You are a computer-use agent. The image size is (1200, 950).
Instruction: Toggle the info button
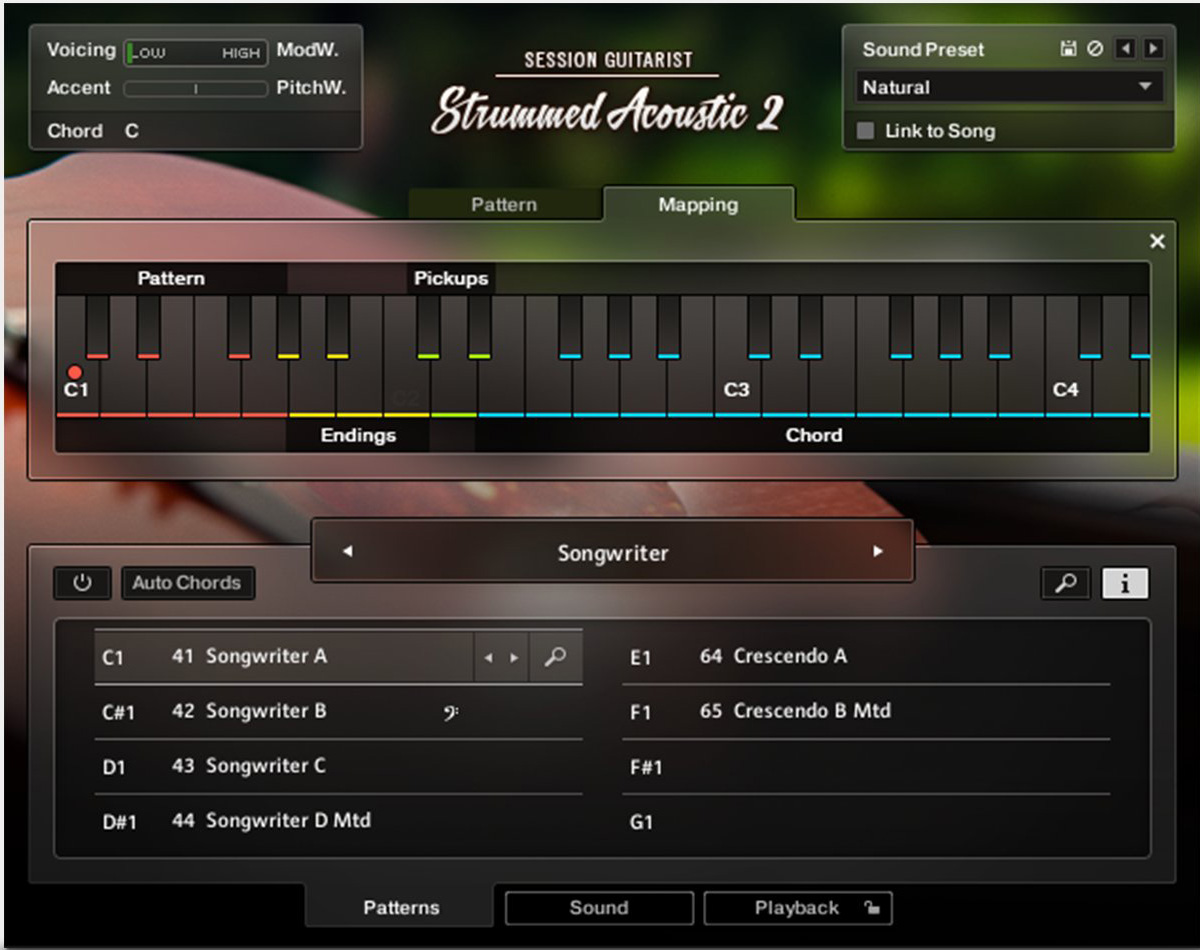pos(1125,584)
